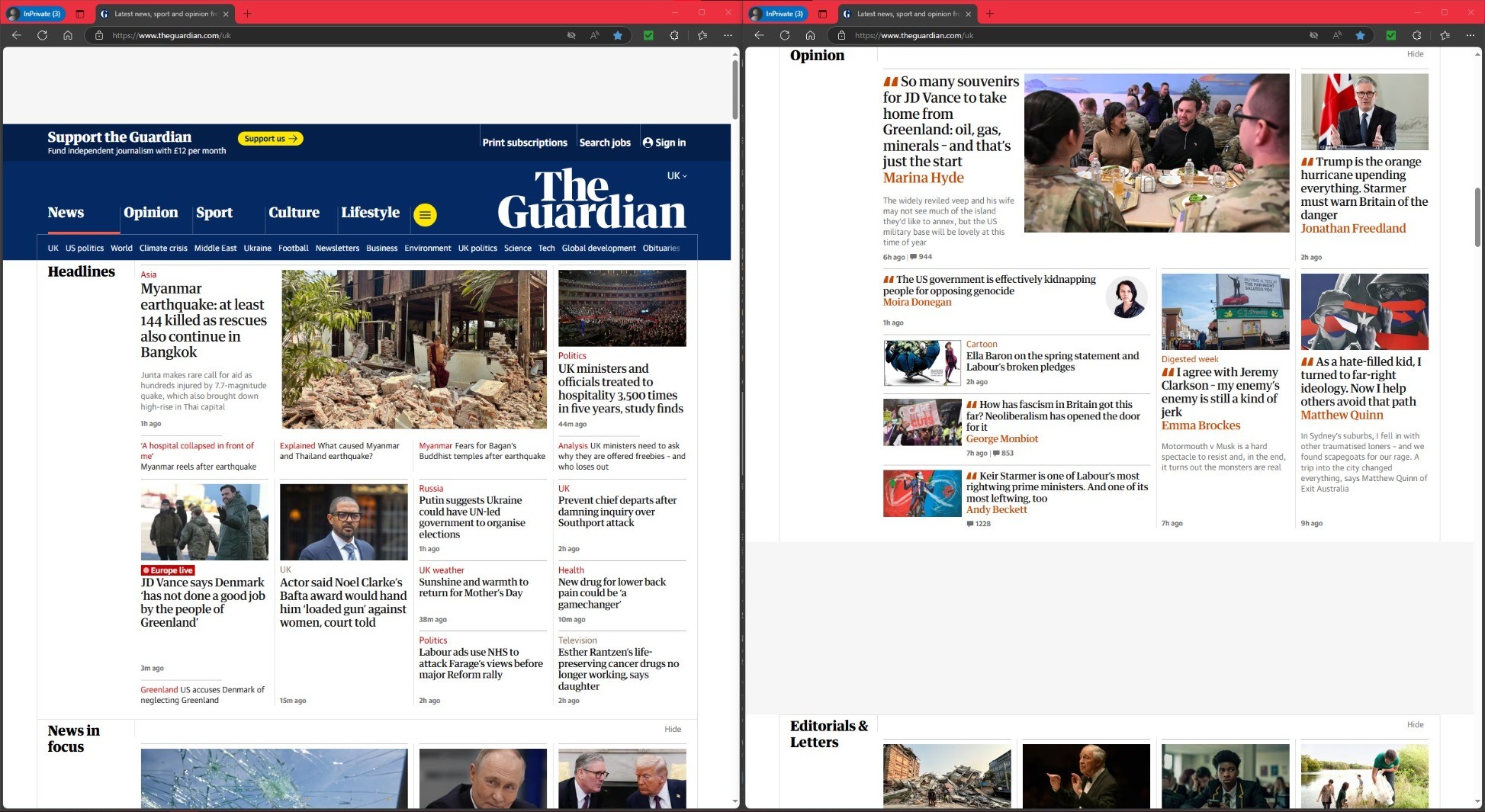
Task: Open tab actions menu in left window
Action: (80, 14)
